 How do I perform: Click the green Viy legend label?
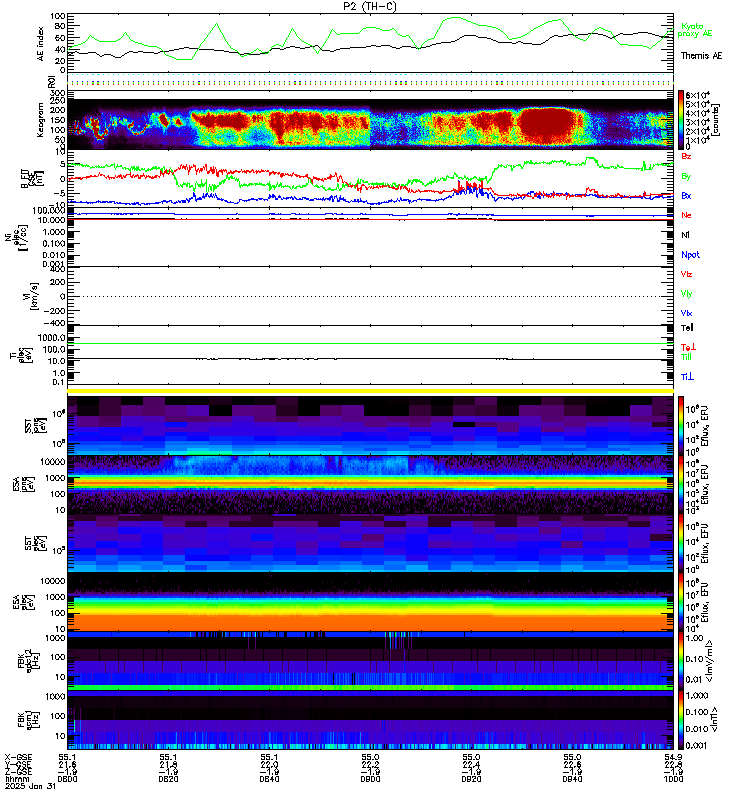click(686, 294)
